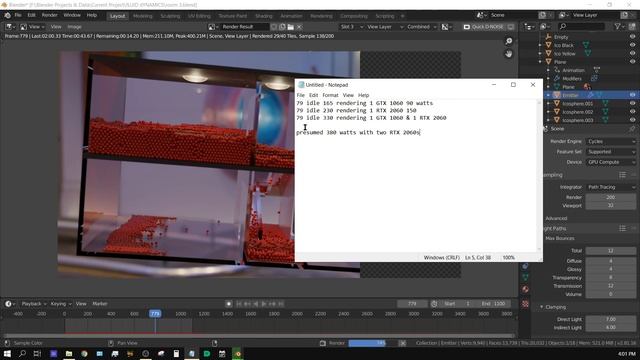The image size is (640, 360).
Task: Click the pan hand gizmo in render view
Action: click(x=509, y=53)
